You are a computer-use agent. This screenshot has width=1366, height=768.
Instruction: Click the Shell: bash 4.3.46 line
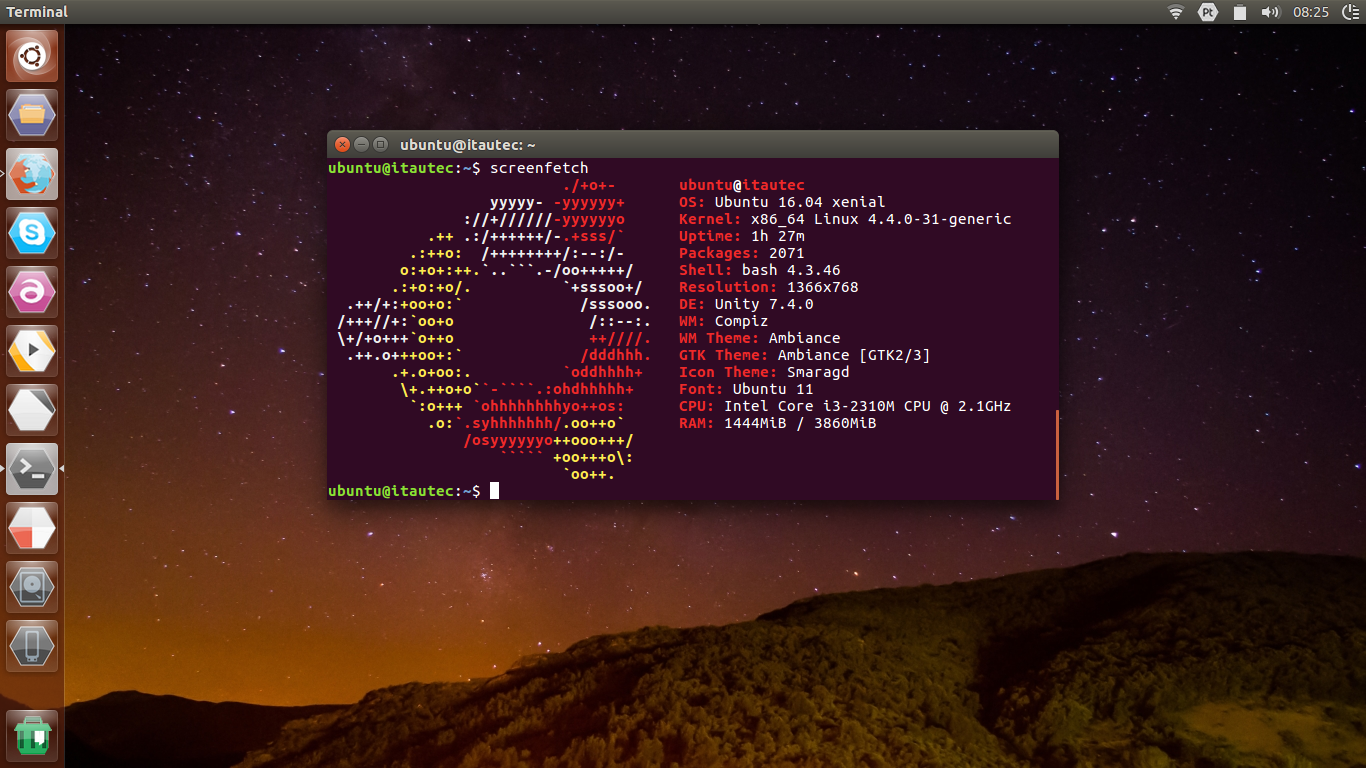(x=760, y=270)
